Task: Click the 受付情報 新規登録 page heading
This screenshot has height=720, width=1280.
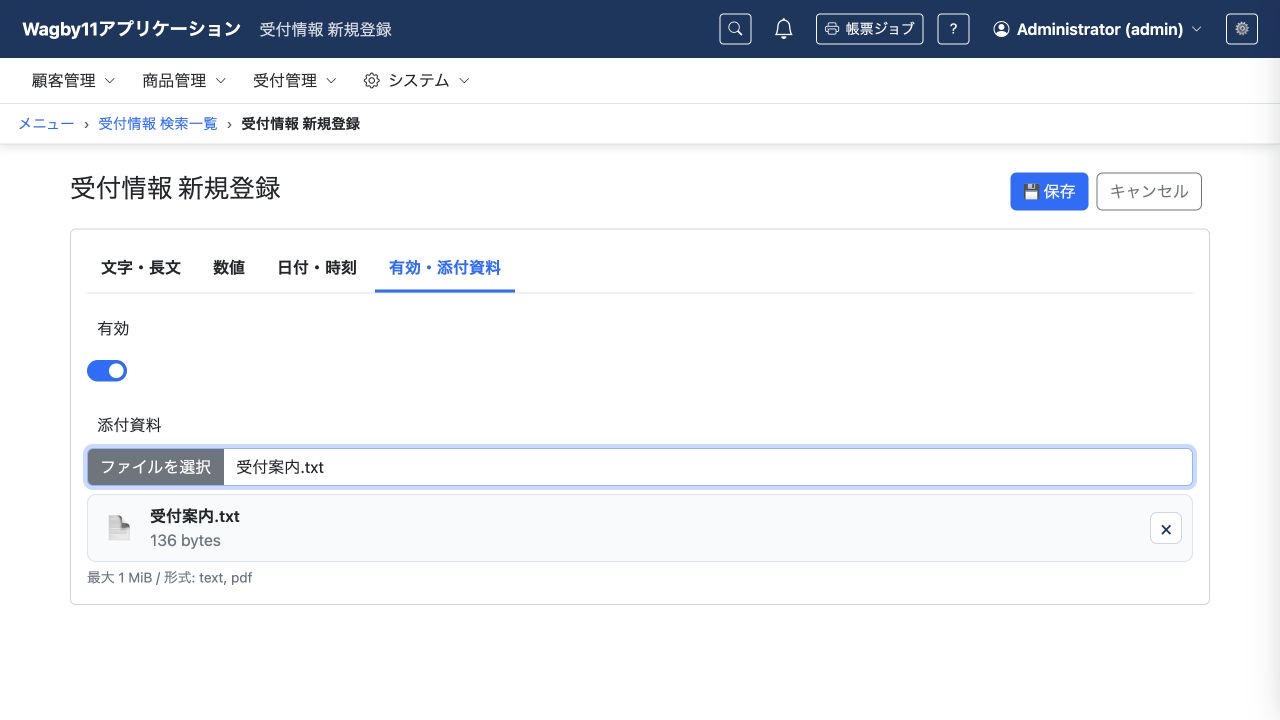Action: 175,188
